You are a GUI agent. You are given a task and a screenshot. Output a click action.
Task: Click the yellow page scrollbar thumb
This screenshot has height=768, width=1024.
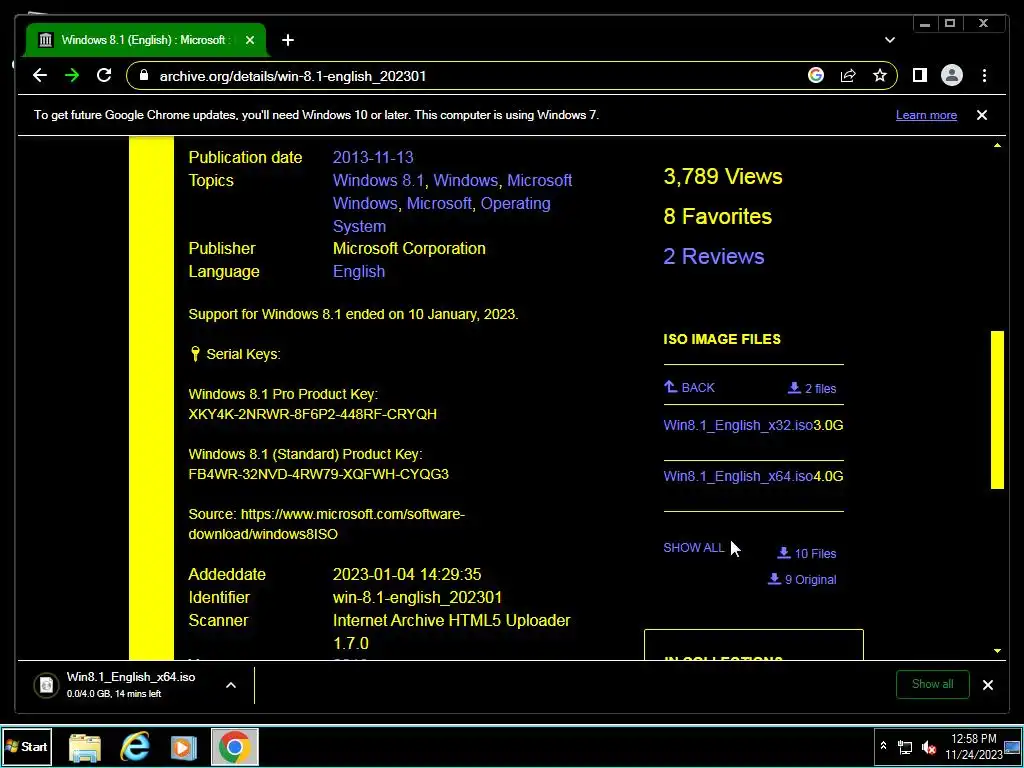tap(997, 409)
